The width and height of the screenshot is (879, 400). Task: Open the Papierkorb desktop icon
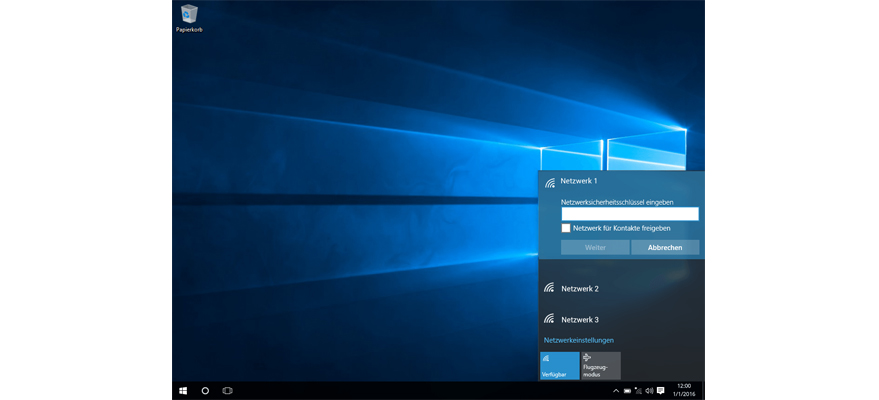[189, 17]
